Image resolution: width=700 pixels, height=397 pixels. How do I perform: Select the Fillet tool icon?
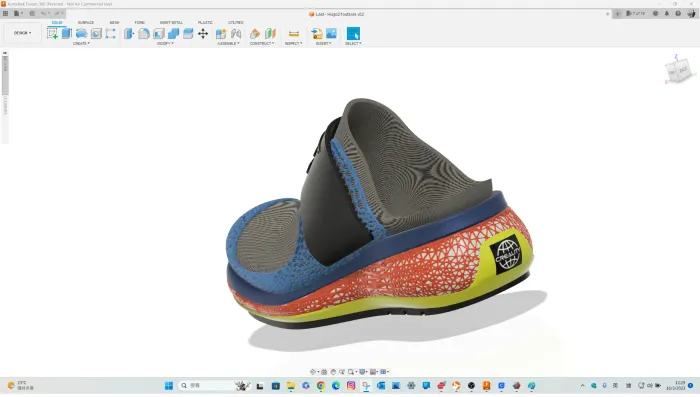coord(144,33)
